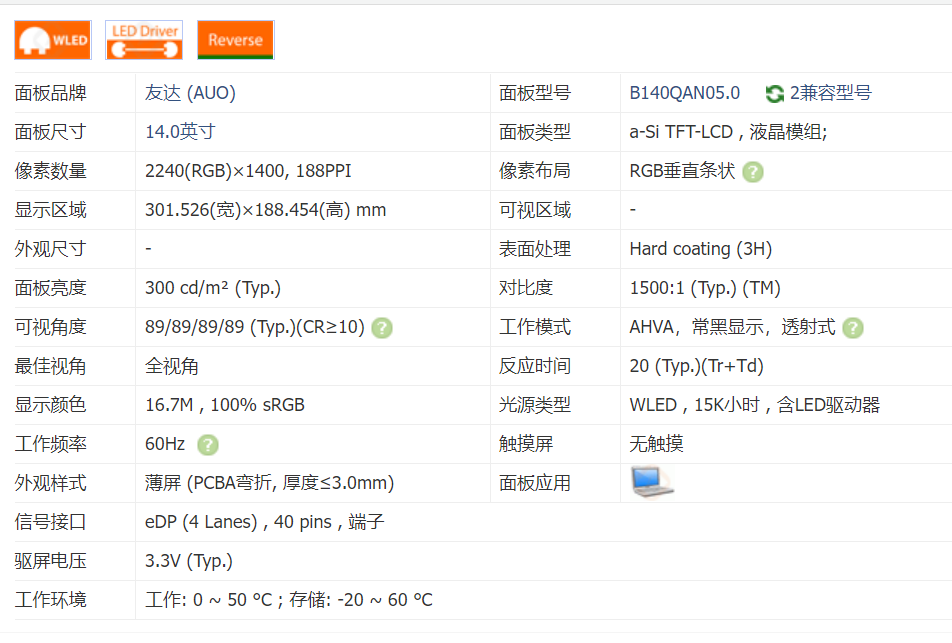952x643 pixels.
Task: Select the 无触摸 value
Action: (656, 444)
